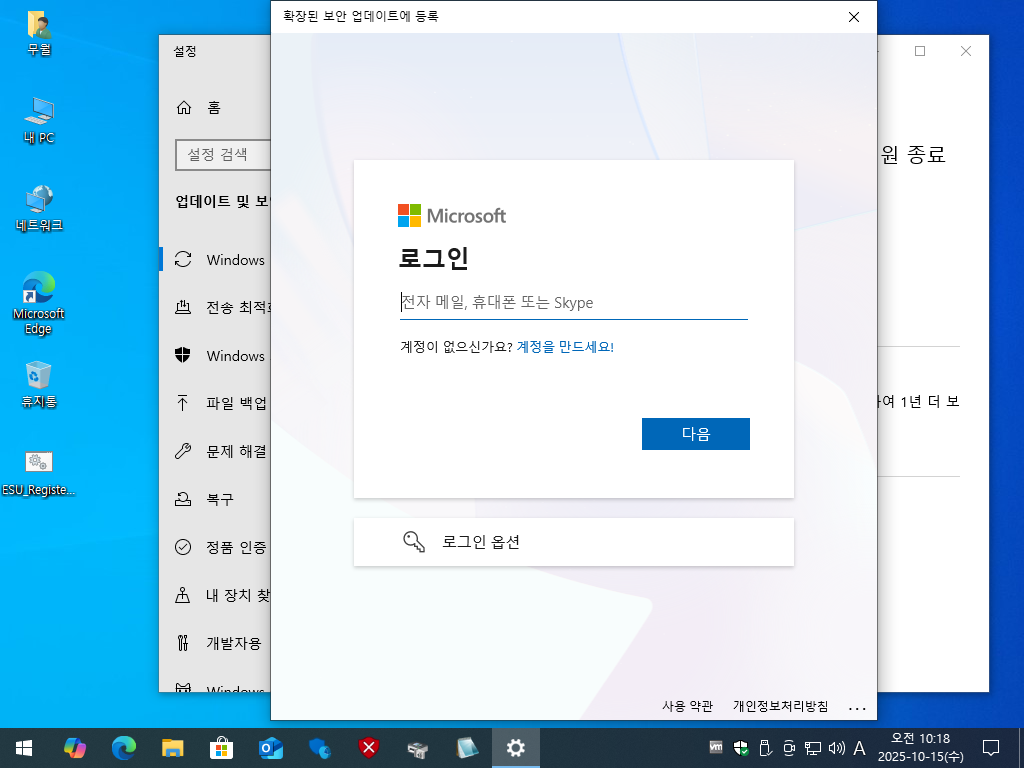
Task: Open Windows security shield item in sidebar
Action: [216, 356]
